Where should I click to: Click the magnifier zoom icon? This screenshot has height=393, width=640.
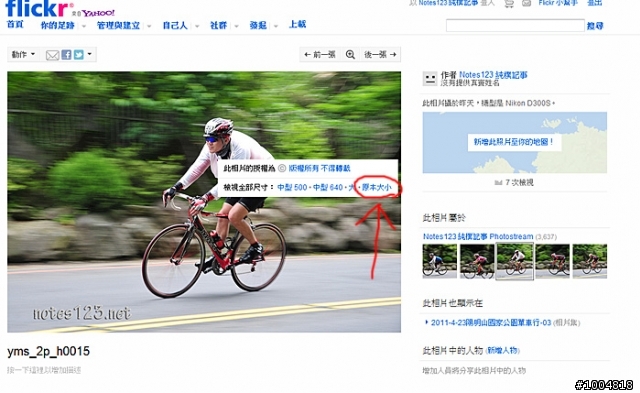350,55
